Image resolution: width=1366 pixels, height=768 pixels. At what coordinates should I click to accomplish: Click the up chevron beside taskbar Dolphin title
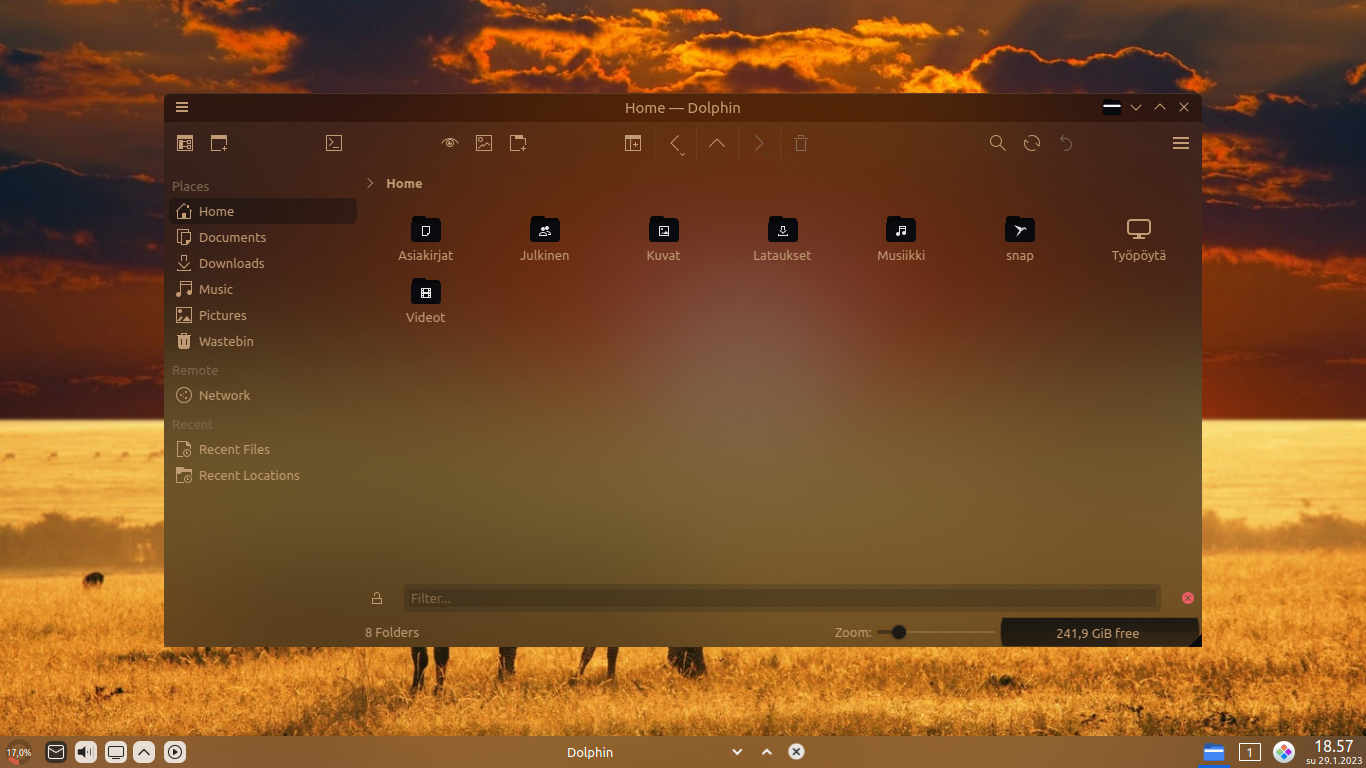coord(767,752)
